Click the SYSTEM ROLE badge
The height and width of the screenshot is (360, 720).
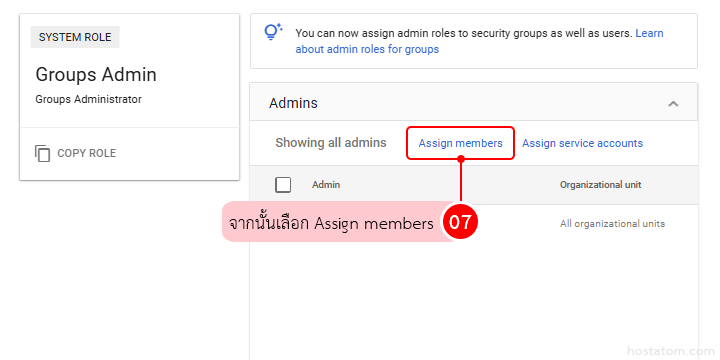point(75,37)
